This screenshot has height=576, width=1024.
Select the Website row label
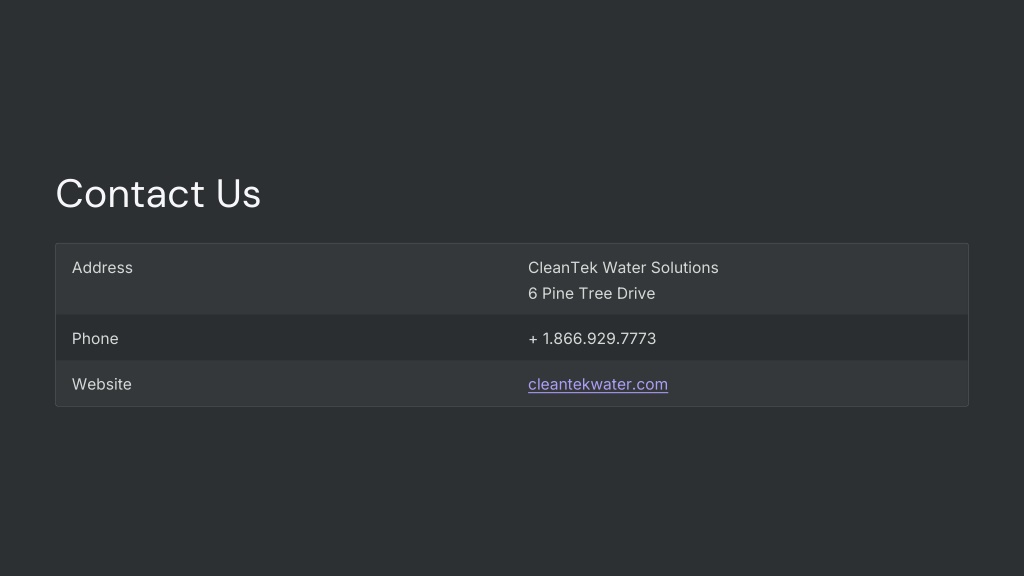click(101, 384)
